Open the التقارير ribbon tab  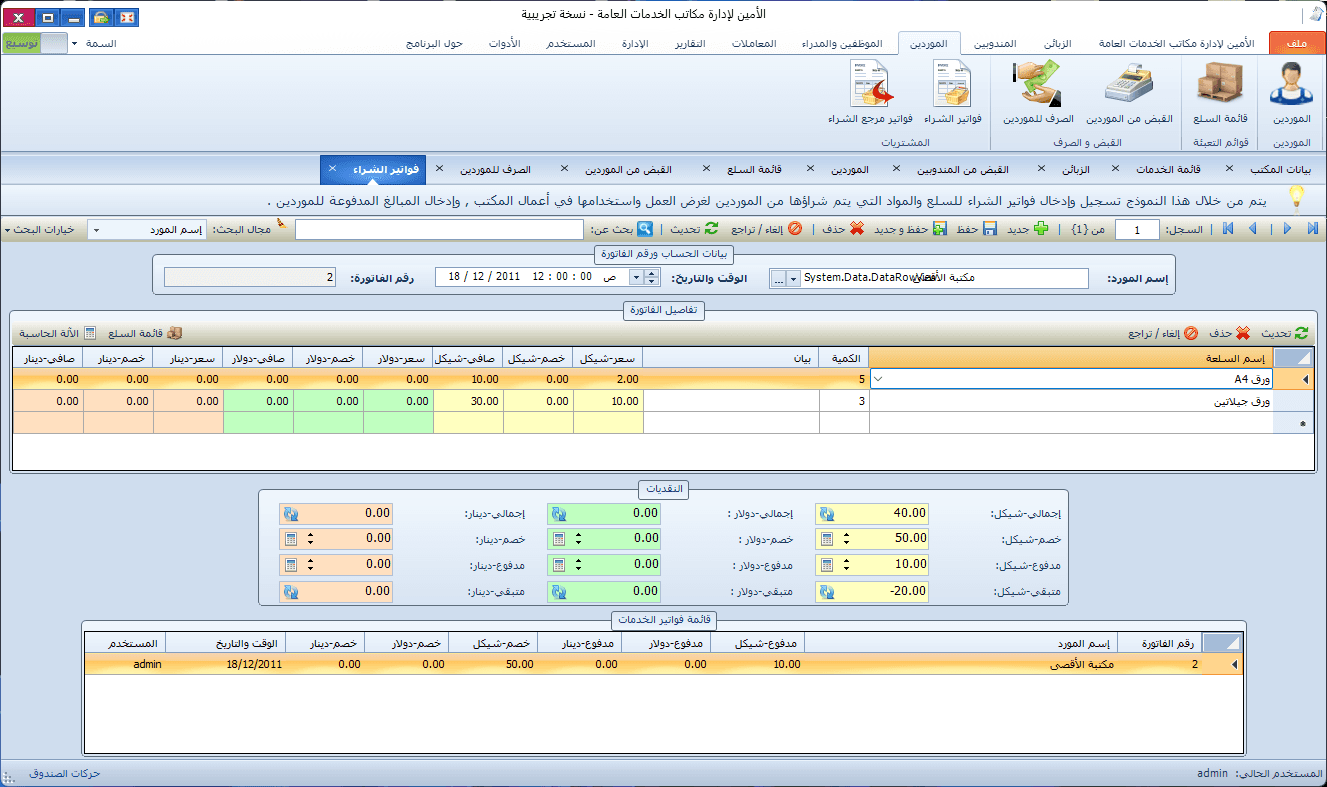tap(690, 44)
